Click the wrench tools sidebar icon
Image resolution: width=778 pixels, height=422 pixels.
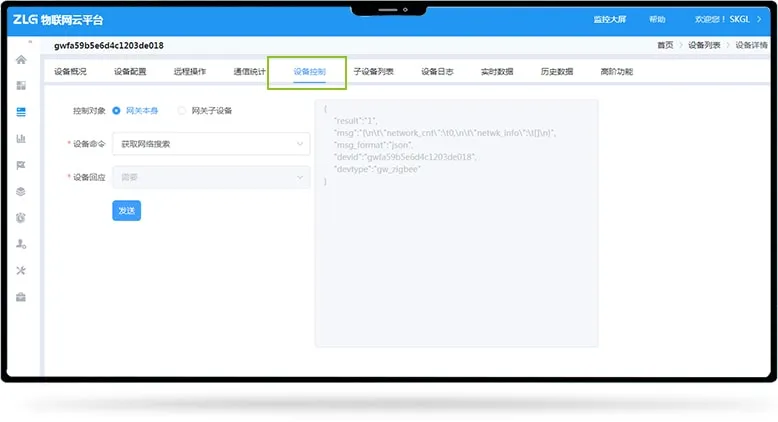click(21, 270)
